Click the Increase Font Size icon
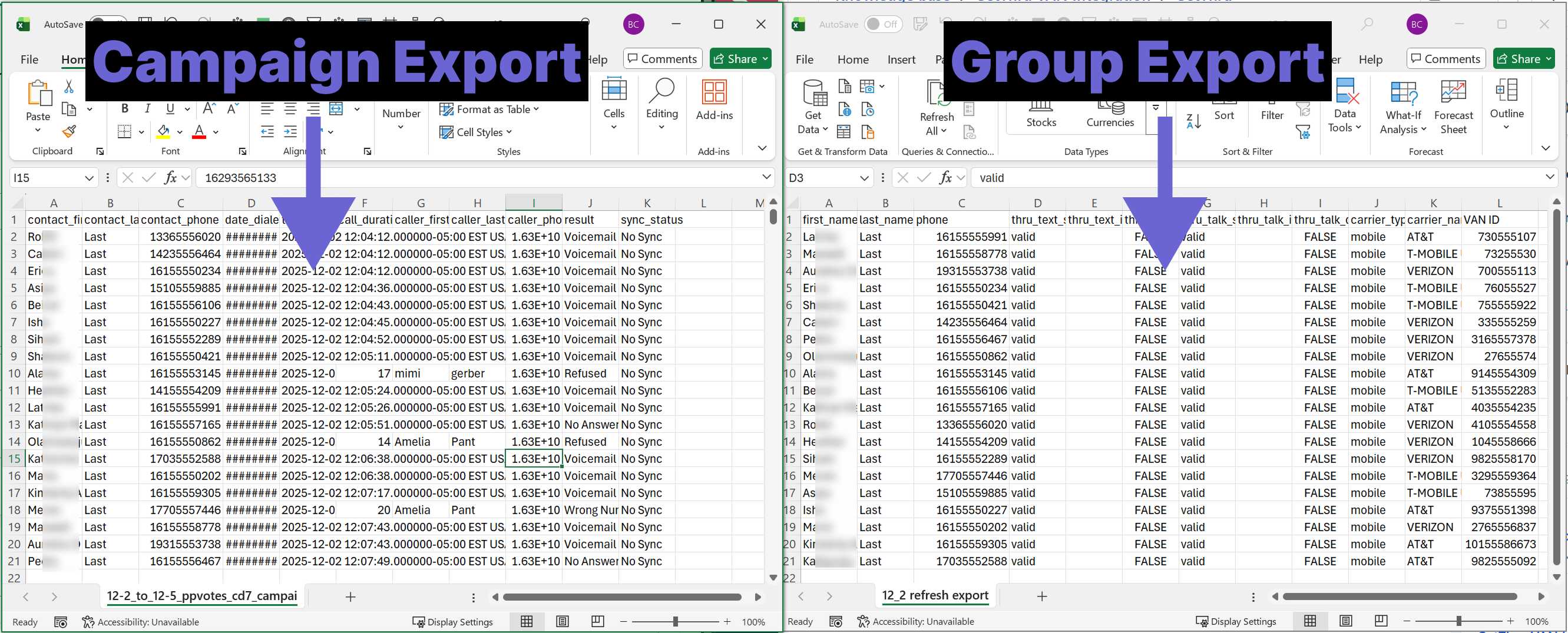Viewport: 1568px width, 633px height. pyautogui.click(x=209, y=109)
